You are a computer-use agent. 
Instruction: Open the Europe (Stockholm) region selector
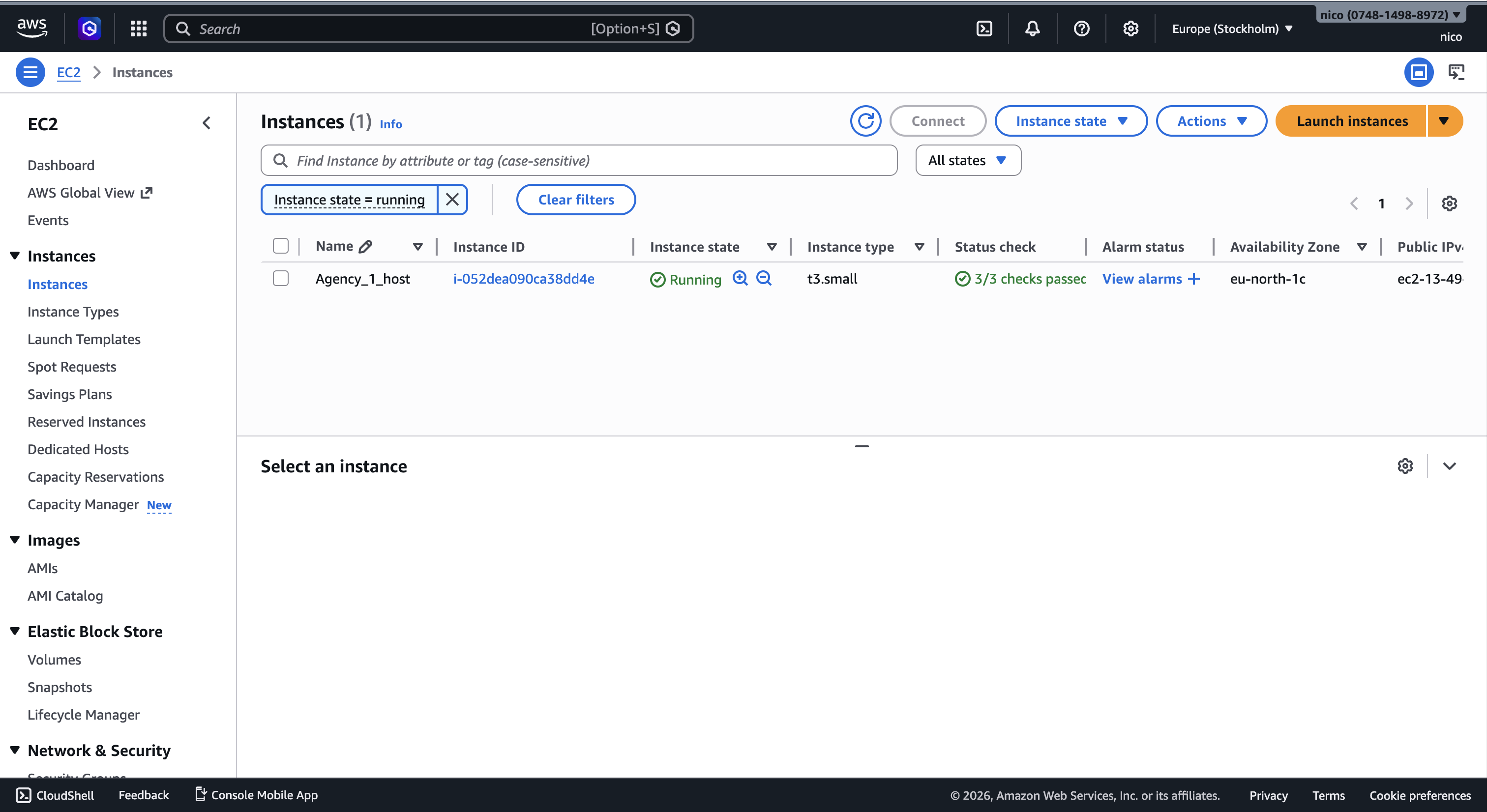1232,29
